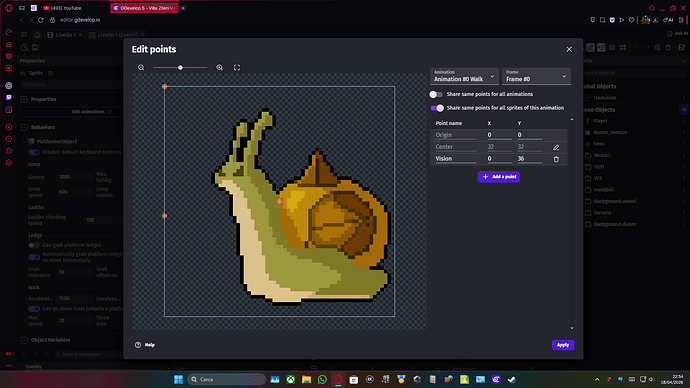Toggle the grid icon in the scene toolbar

pyautogui.click(x=623, y=48)
